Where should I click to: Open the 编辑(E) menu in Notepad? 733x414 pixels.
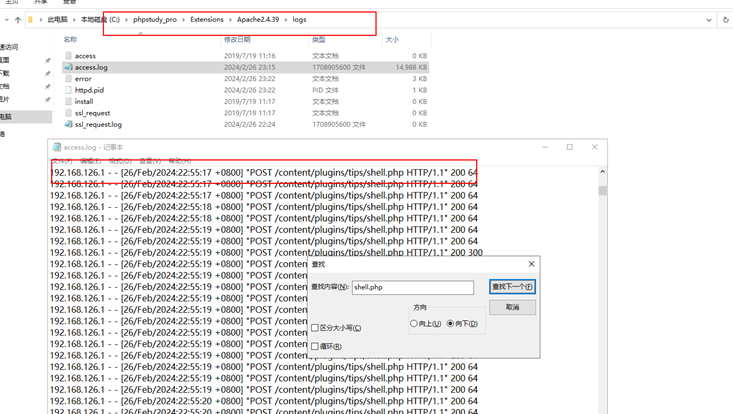pos(91,161)
